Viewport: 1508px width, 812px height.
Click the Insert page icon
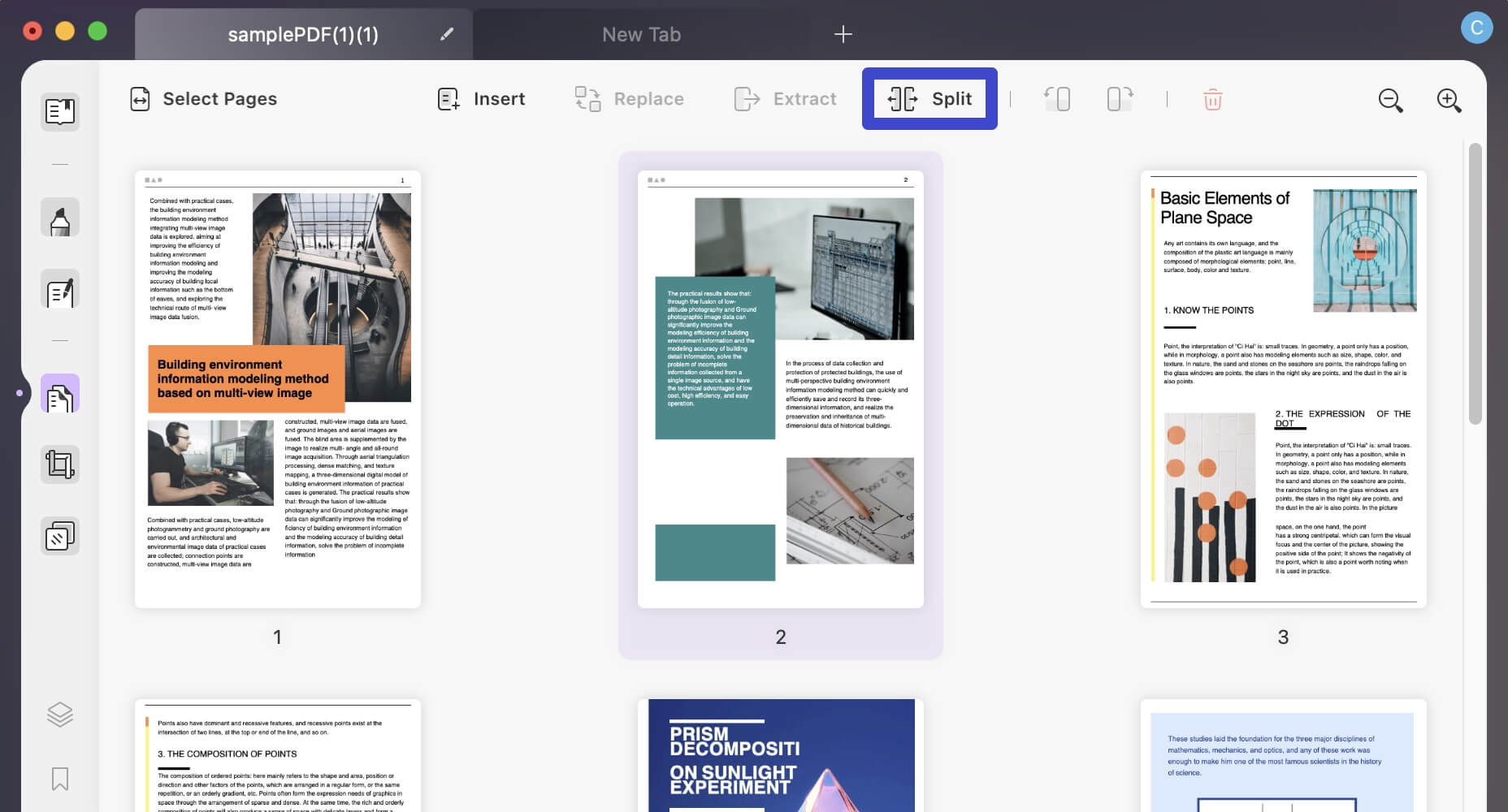448,99
